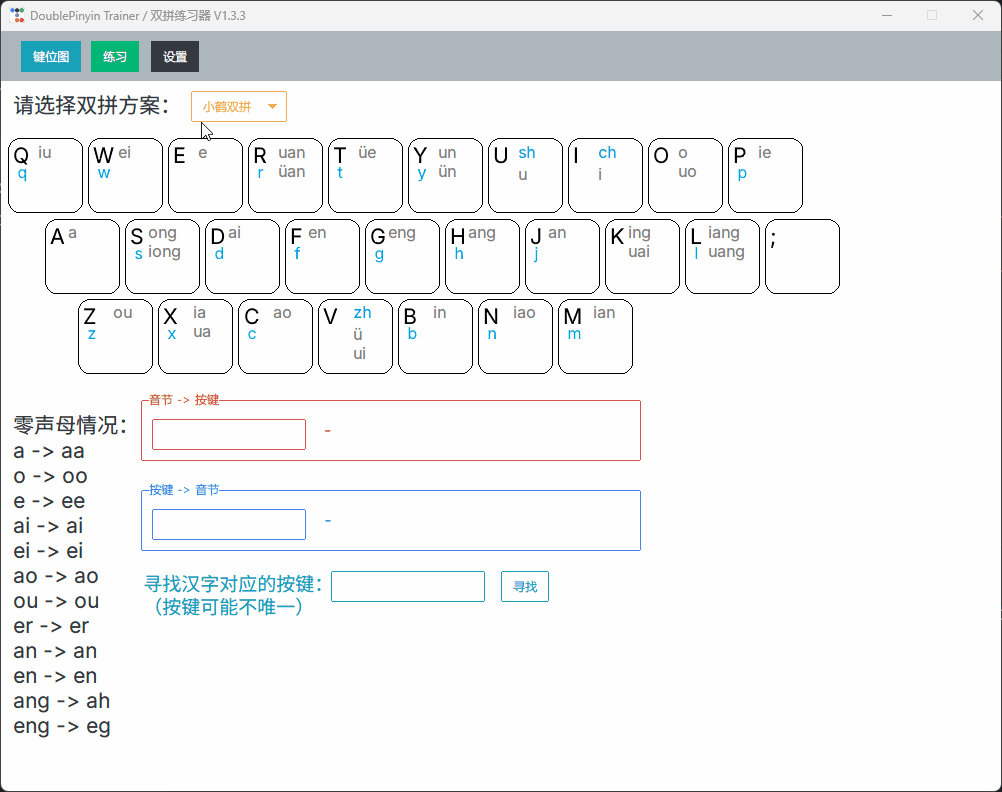This screenshot has width=1002, height=792.
Task: Click the 'eng -> eg' rule text
Action: pos(62,727)
